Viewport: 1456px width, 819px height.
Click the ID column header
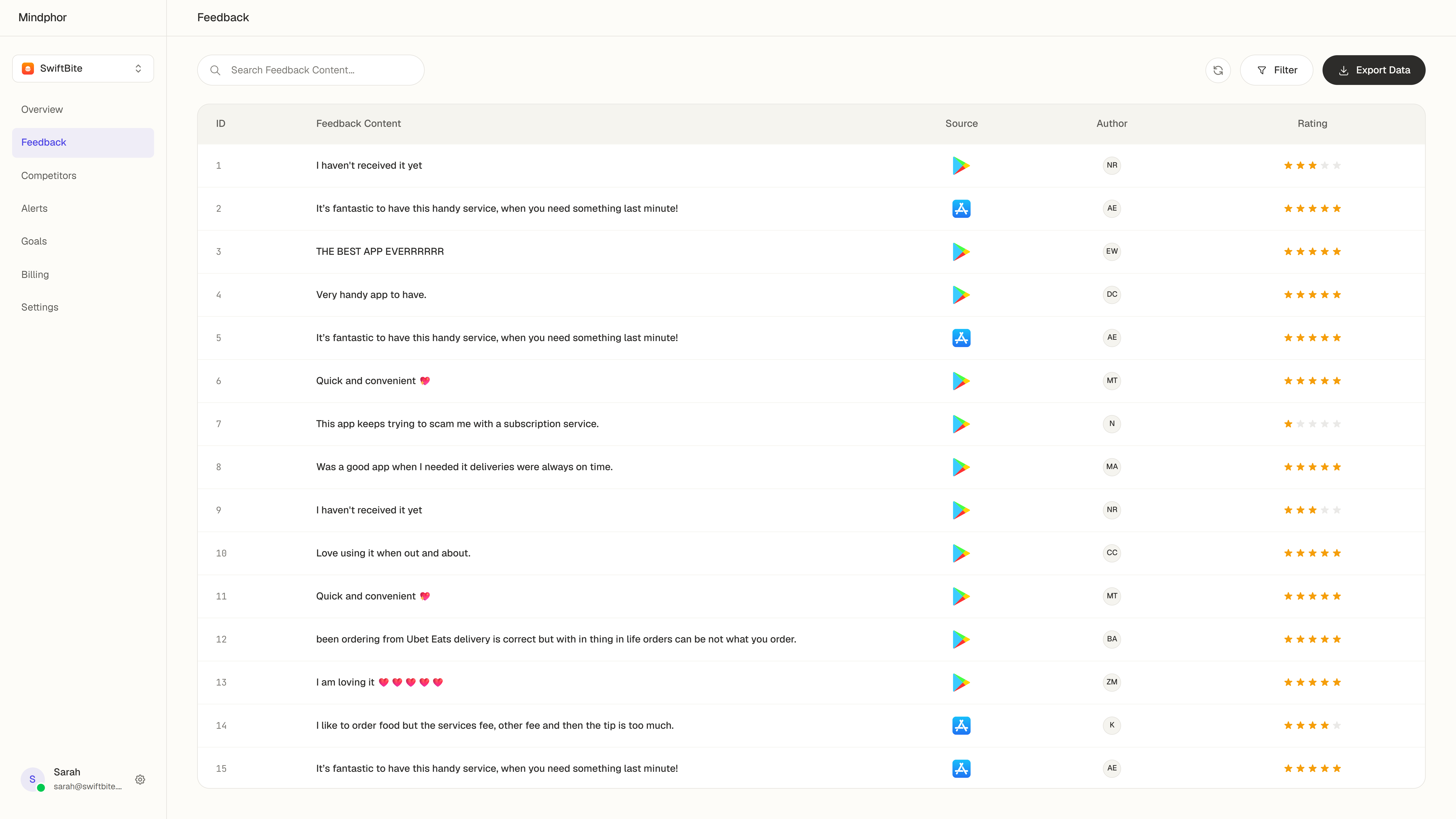click(x=220, y=124)
